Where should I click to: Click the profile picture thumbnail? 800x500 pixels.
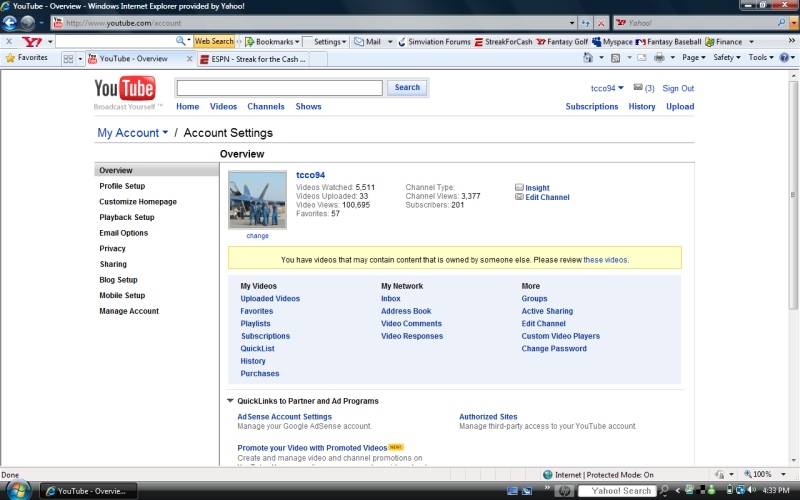[257, 200]
